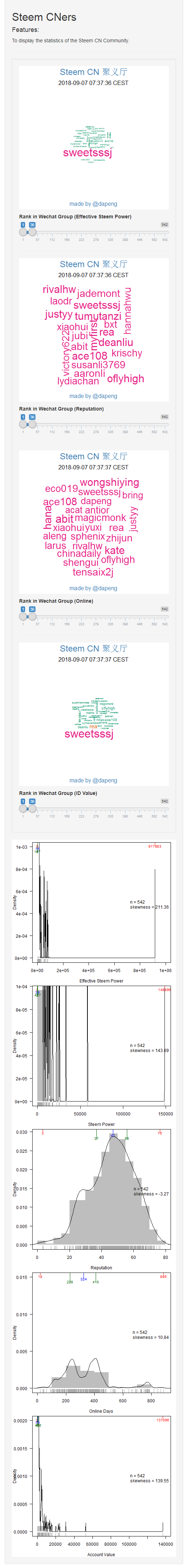Click the Reputation rank slider track near 279
Image resolution: width=186 pixels, height=1568 pixels.
tap(96, 424)
